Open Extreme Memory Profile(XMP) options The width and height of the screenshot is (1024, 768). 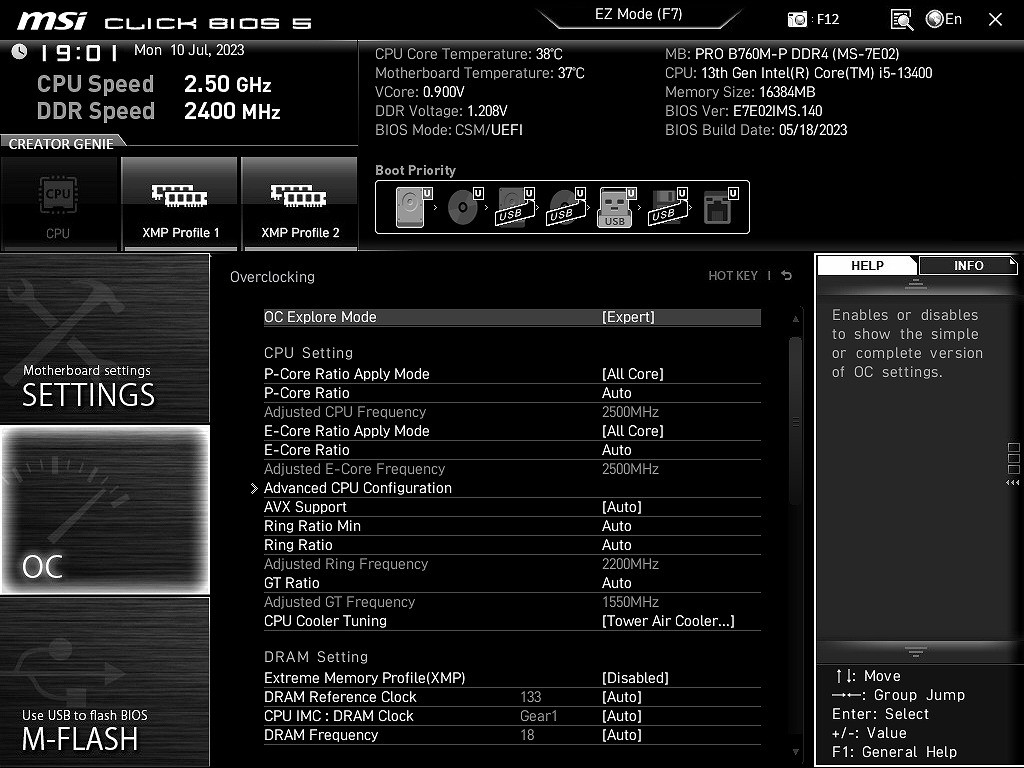point(634,678)
